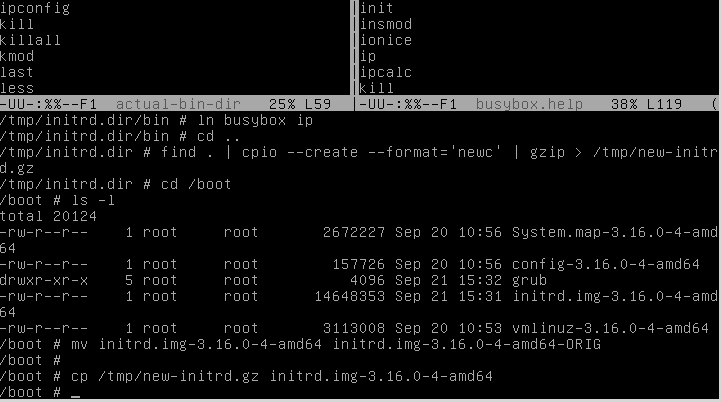Click the grub directory in the listing
Viewport: 721px width, 402px height.
click(529, 280)
